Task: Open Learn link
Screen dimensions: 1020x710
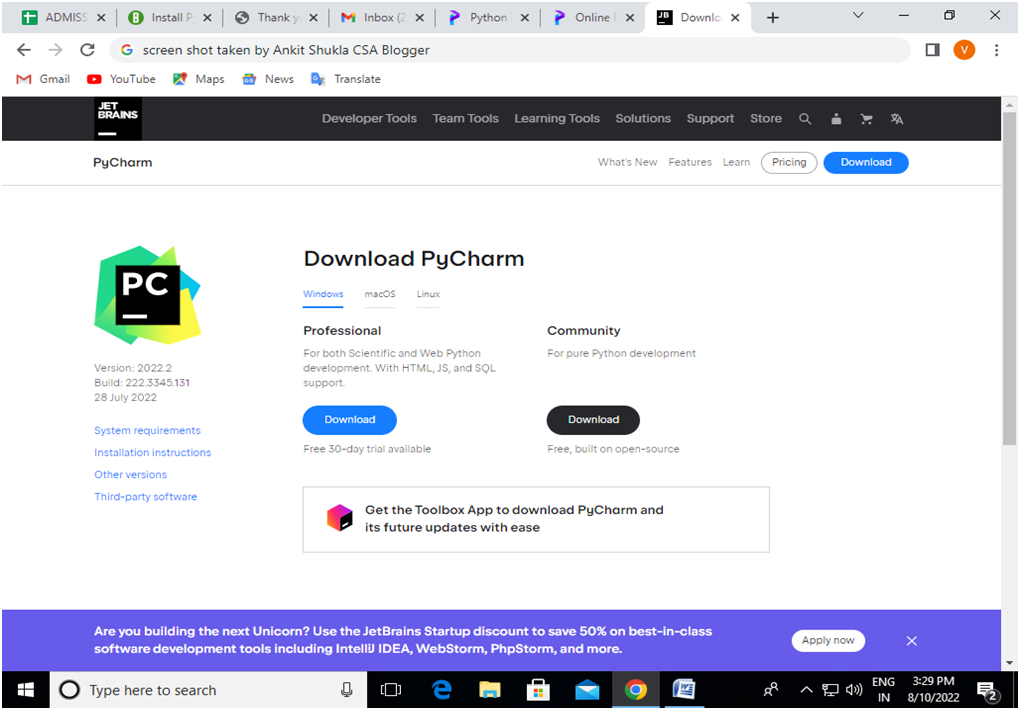Action: pos(736,162)
